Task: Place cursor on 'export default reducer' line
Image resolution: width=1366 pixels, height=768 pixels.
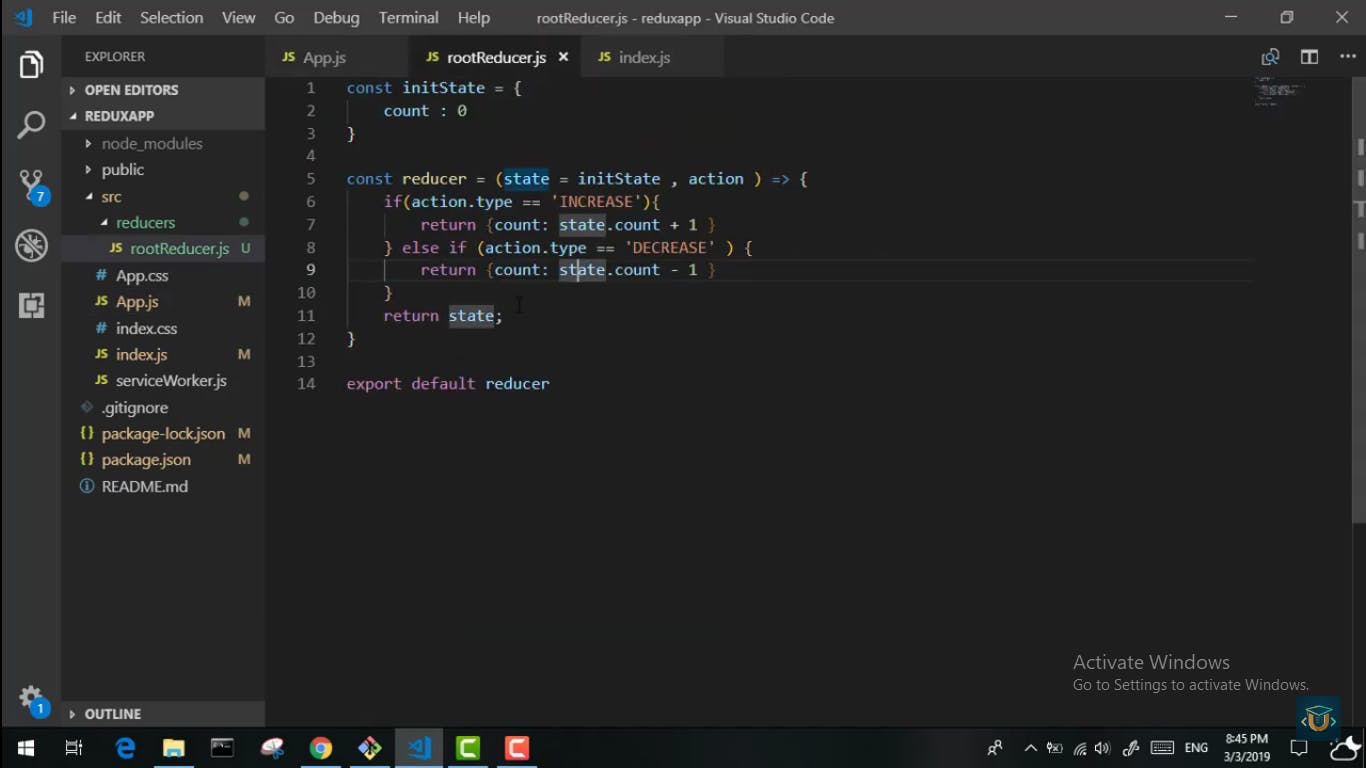Action: click(448, 384)
